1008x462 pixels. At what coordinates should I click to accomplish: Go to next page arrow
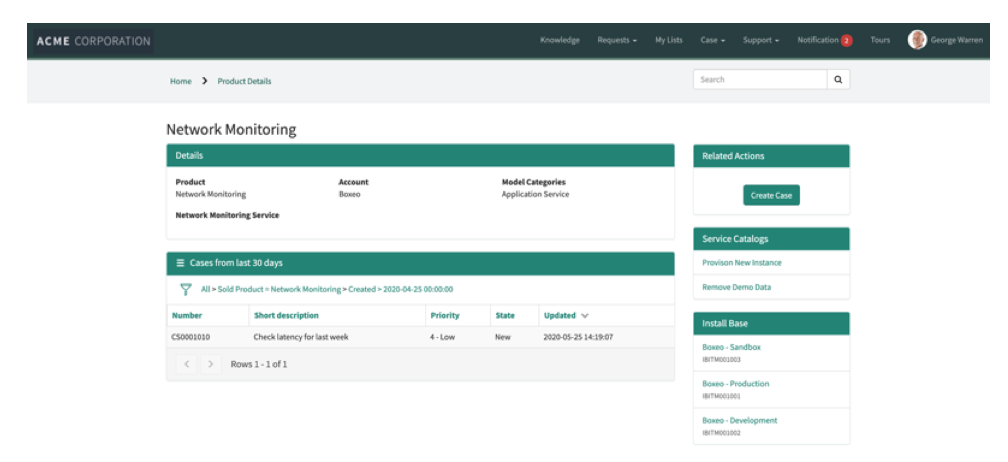coord(210,364)
